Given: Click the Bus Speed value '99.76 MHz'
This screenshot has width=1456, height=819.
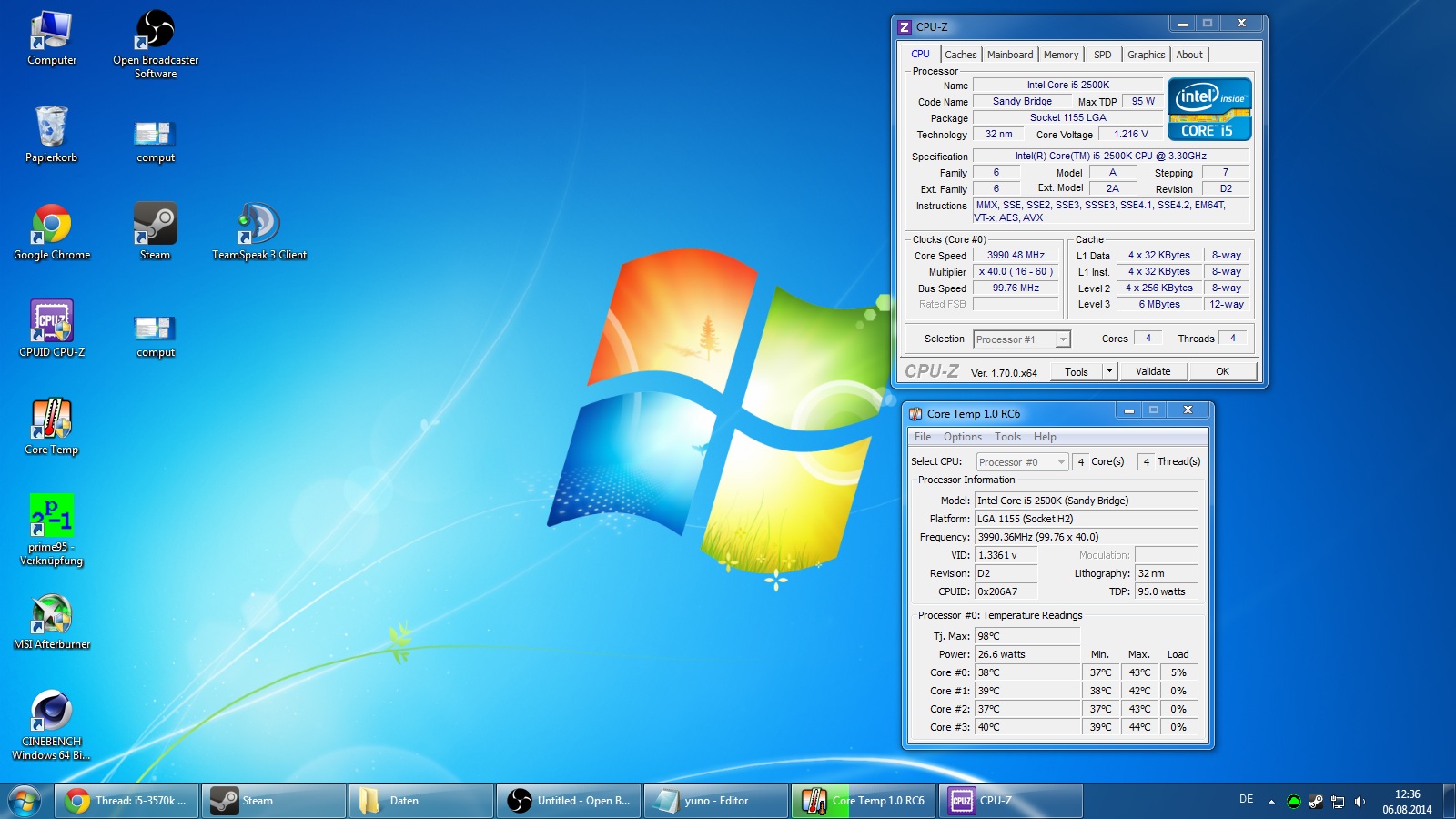Looking at the screenshot, I should coord(1016,288).
